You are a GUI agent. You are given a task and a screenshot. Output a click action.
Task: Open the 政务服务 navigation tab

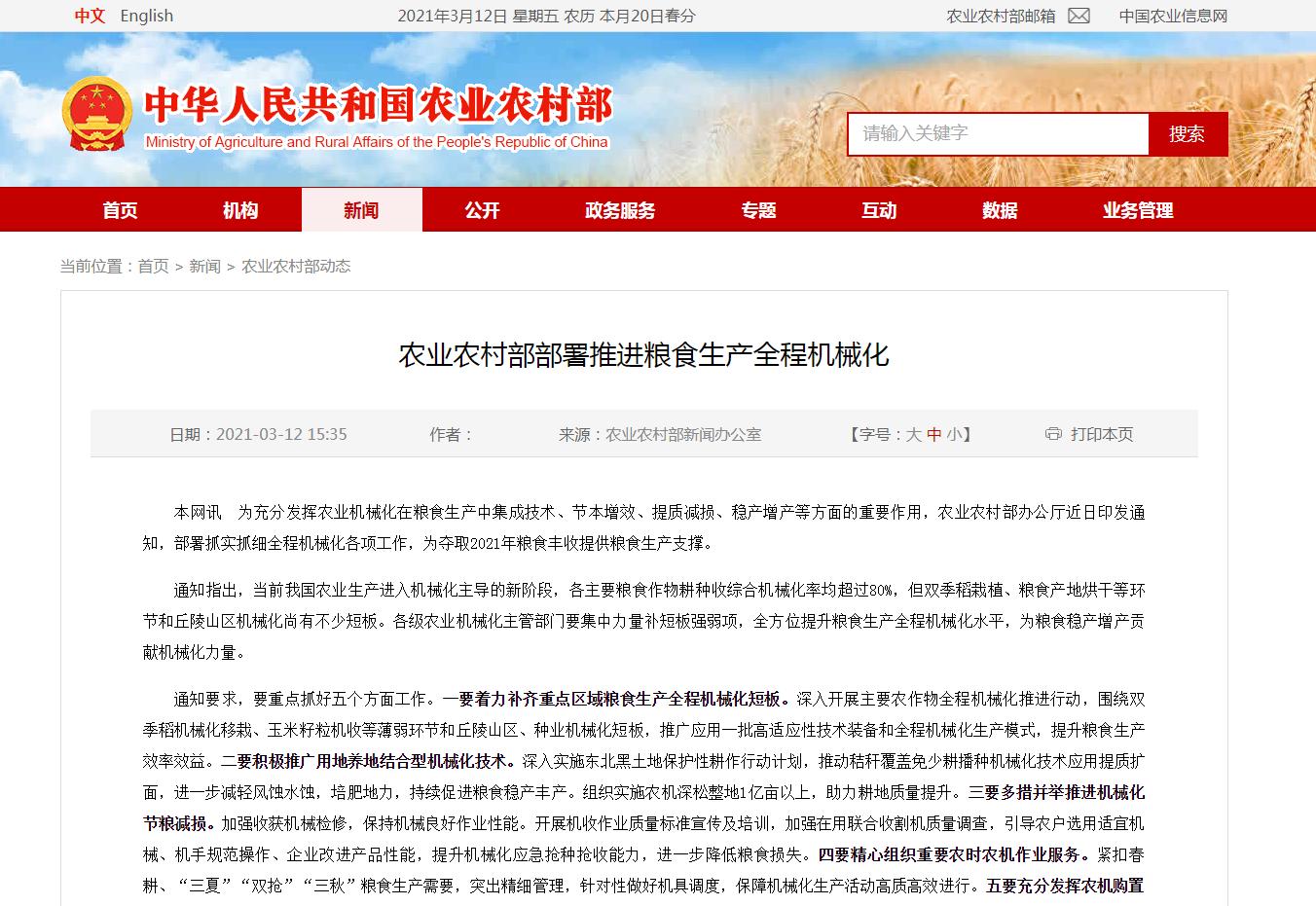(620, 210)
